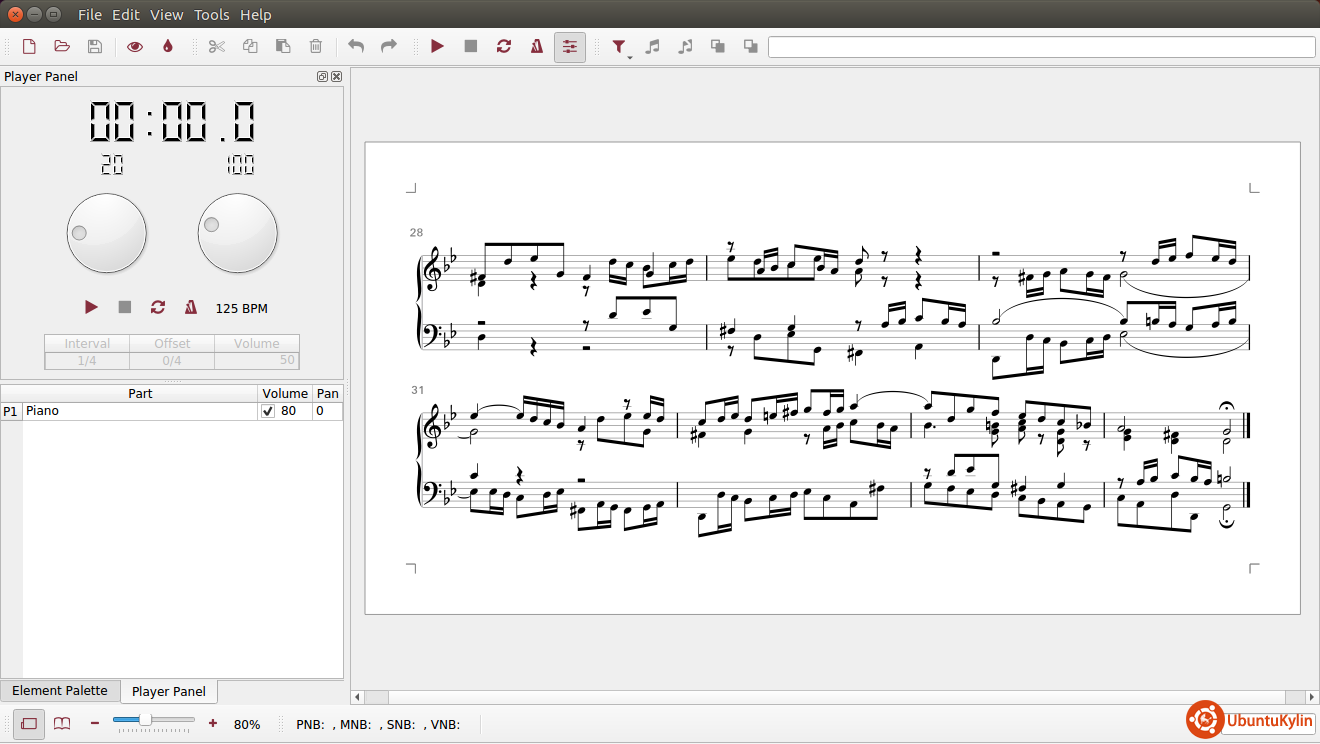Open the filter funnel dropdown
Screen dimensions: 1320x744
pyautogui.click(x=620, y=47)
